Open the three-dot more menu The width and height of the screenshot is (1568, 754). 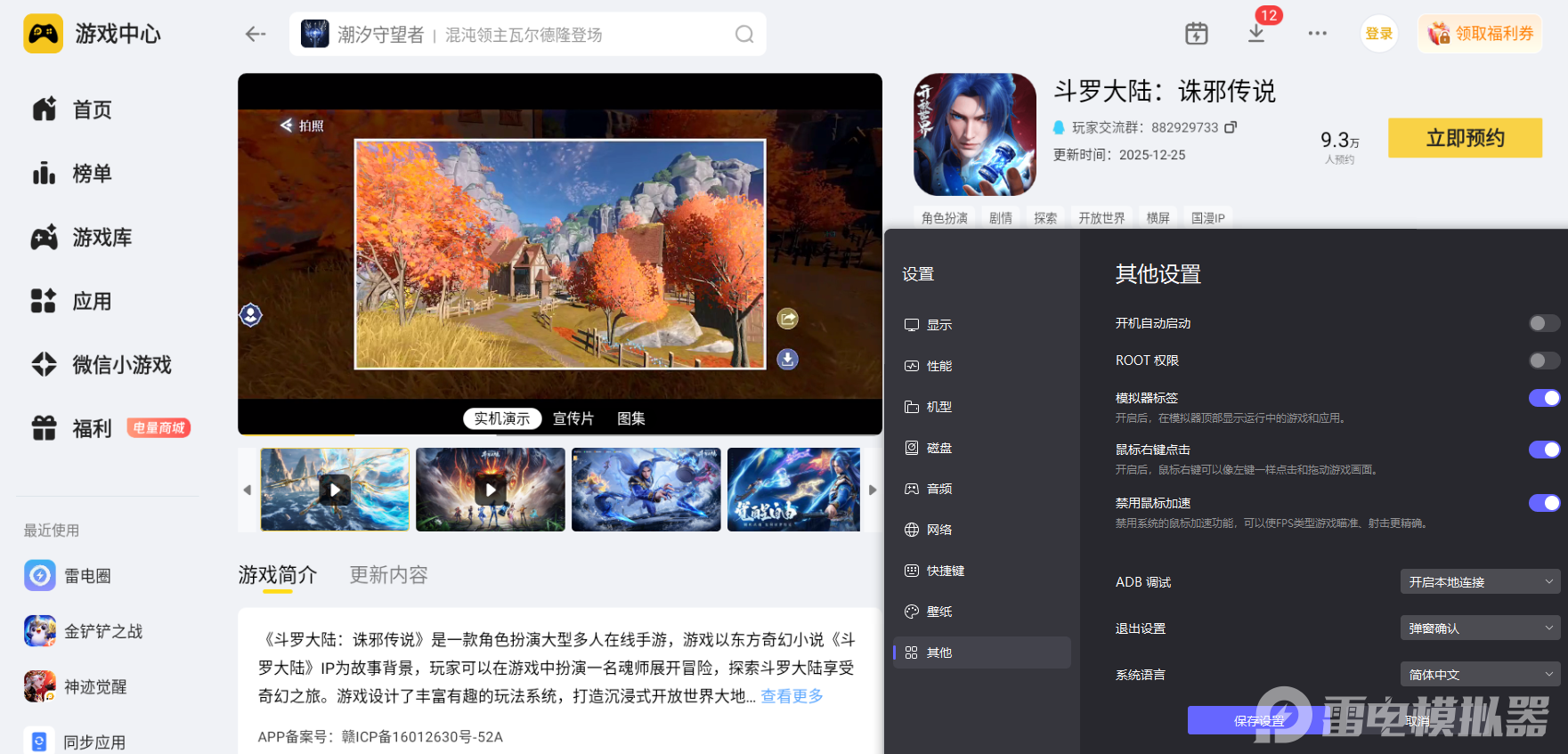pyautogui.click(x=1318, y=34)
